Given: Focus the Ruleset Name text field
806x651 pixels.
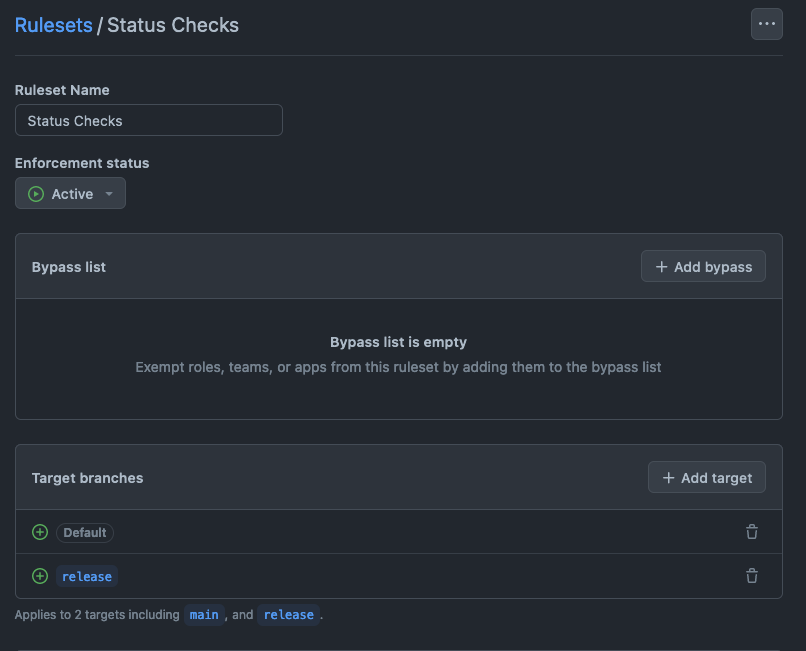Looking at the screenshot, I should [x=149, y=121].
